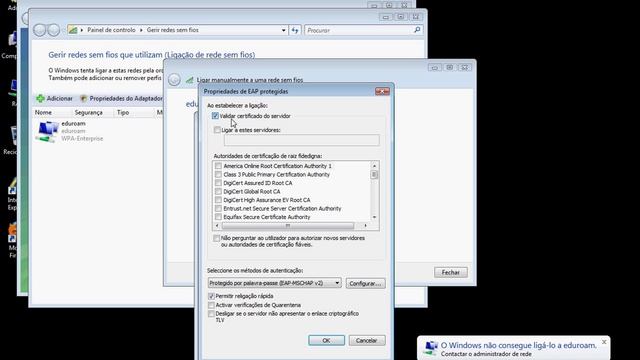Click WPA-Enterprise text under eduroam

pos(82,139)
